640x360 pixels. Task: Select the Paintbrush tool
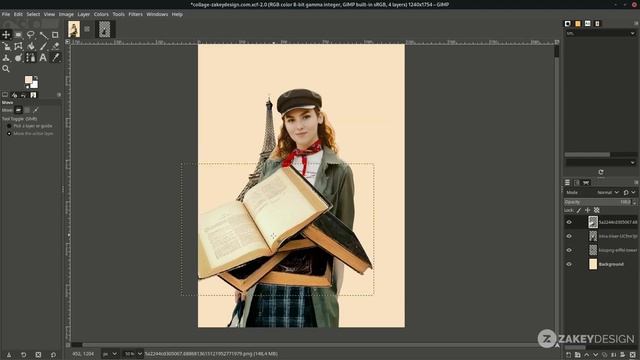(43, 46)
